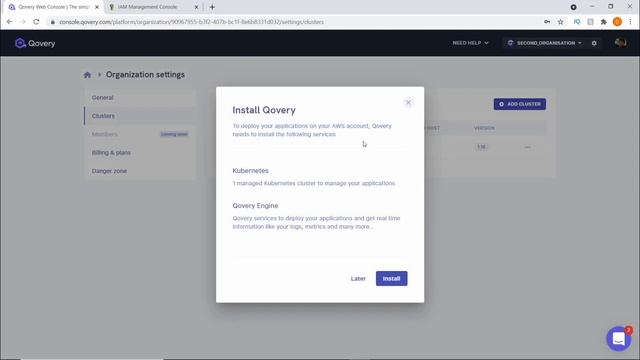
Task: Open a new browser tab
Action: tap(212, 7)
